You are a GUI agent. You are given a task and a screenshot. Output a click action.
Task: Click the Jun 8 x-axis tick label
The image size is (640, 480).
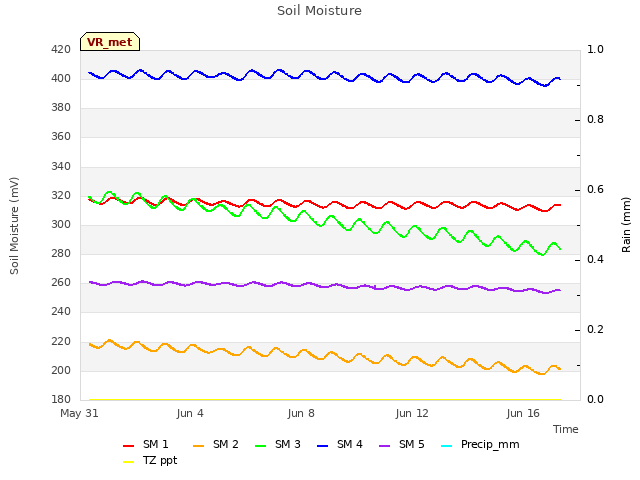point(301,413)
